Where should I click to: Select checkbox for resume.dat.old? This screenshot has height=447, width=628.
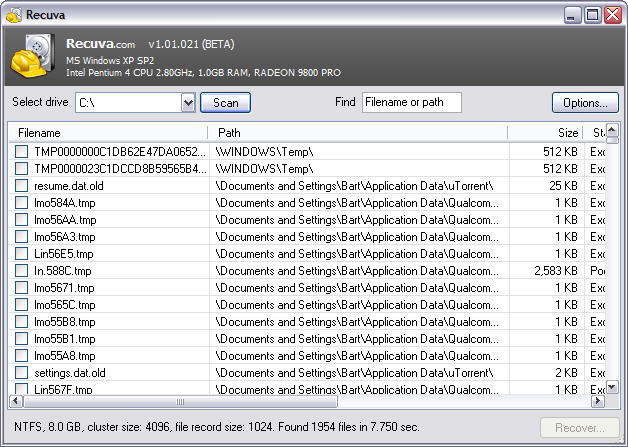point(22,185)
